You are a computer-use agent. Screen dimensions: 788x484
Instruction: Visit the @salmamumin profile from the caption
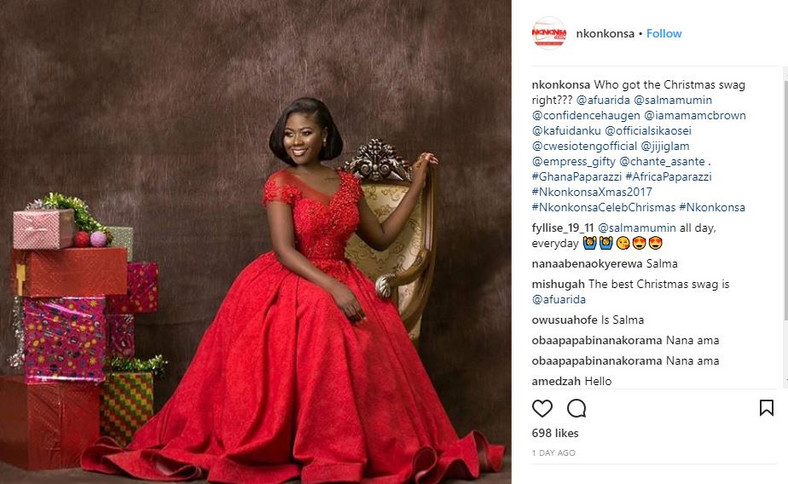pos(672,100)
